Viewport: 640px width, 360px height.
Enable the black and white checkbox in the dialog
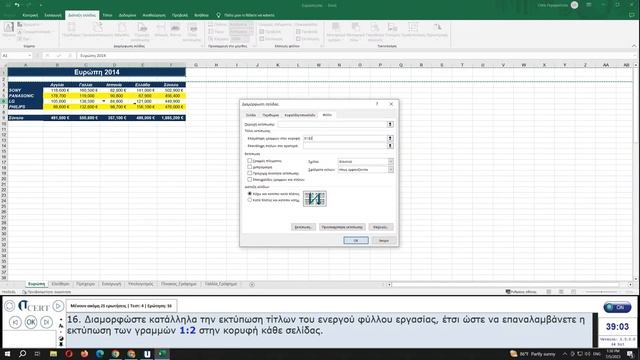(249, 167)
